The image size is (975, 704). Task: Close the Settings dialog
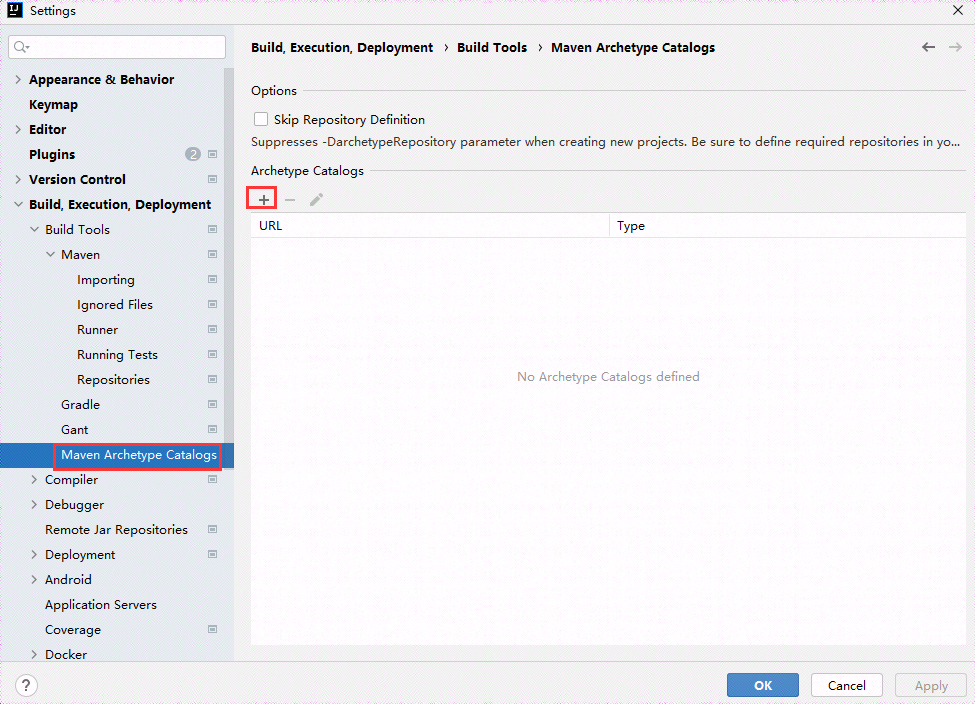click(x=958, y=10)
